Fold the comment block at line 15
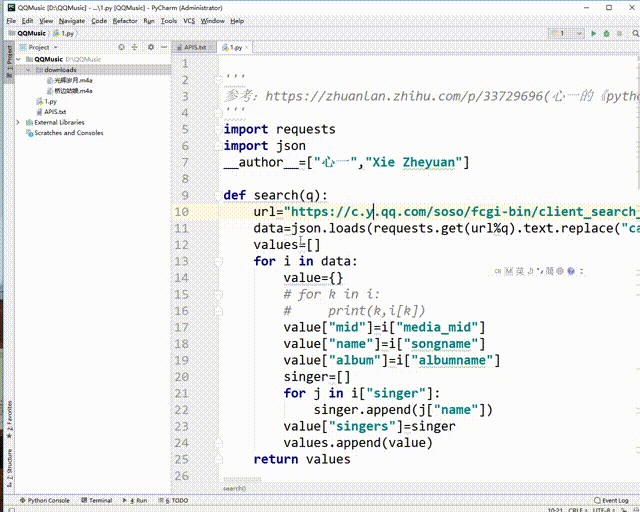Viewport: 640px width, 512px height. pos(218,294)
